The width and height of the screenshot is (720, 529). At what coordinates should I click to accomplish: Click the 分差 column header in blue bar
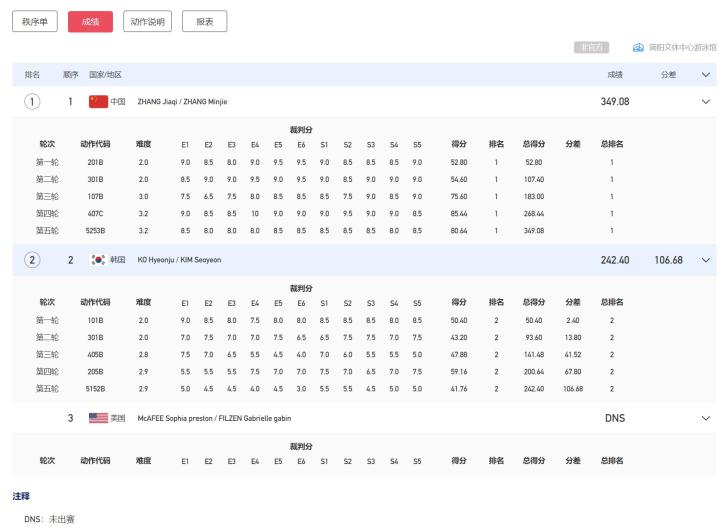(668, 75)
